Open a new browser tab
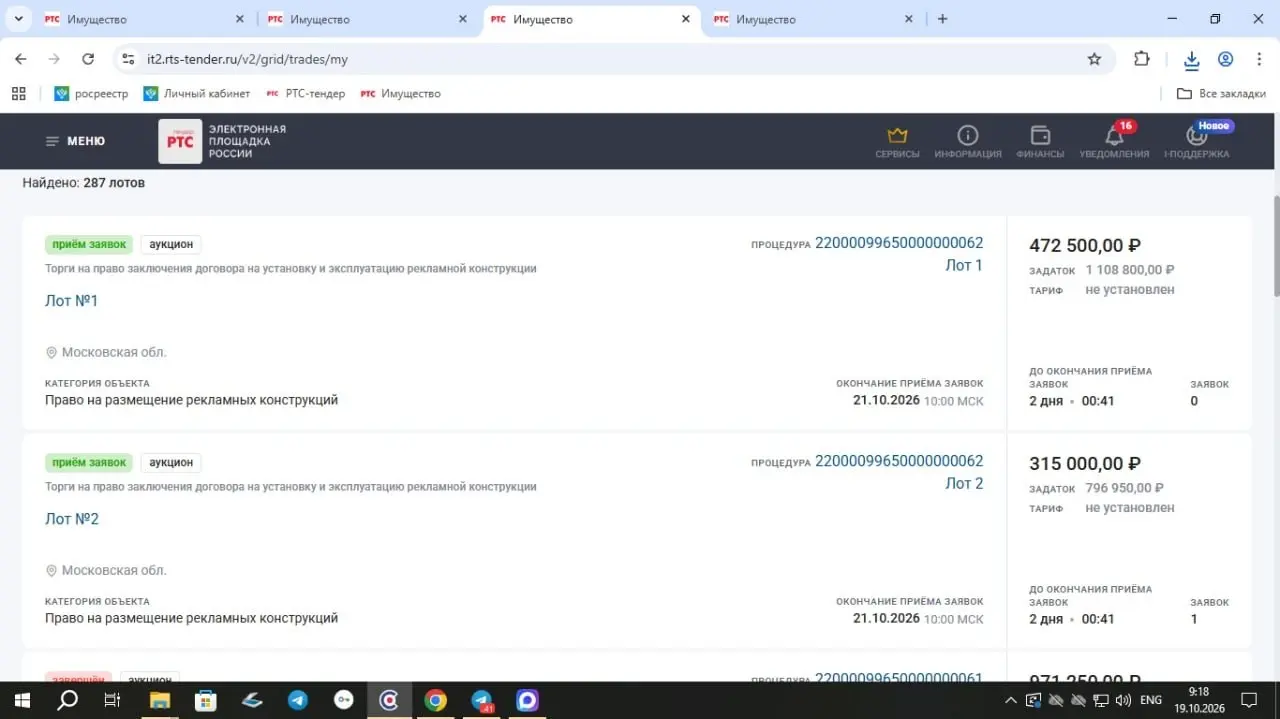The image size is (1280, 719). [942, 19]
